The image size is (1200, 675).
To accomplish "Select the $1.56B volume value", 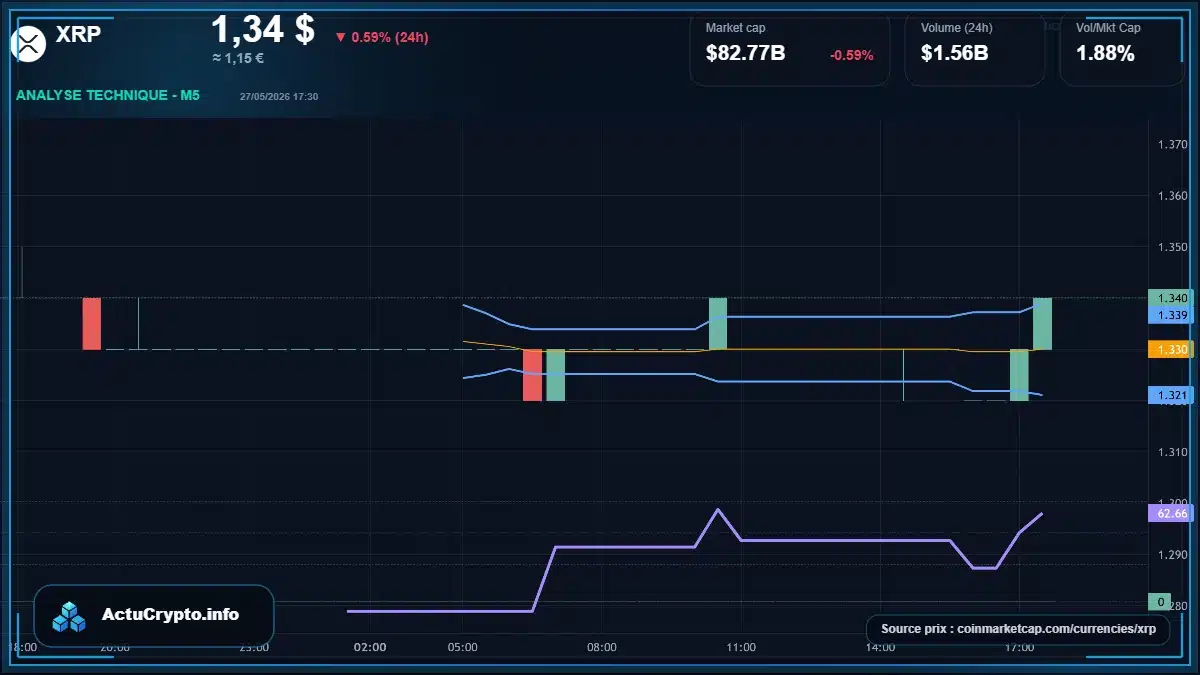I will [x=954, y=54].
